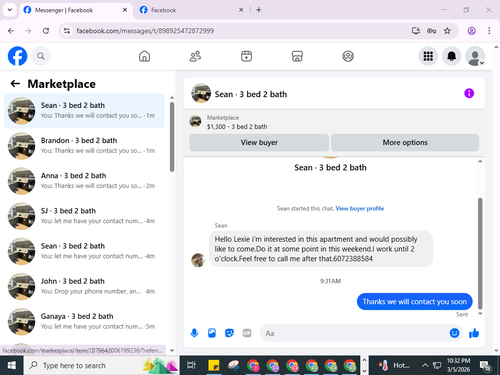The width and height of the screenshot is (500, 375).
Task: Open the GIF picker icon
Action: click(247, 333)
